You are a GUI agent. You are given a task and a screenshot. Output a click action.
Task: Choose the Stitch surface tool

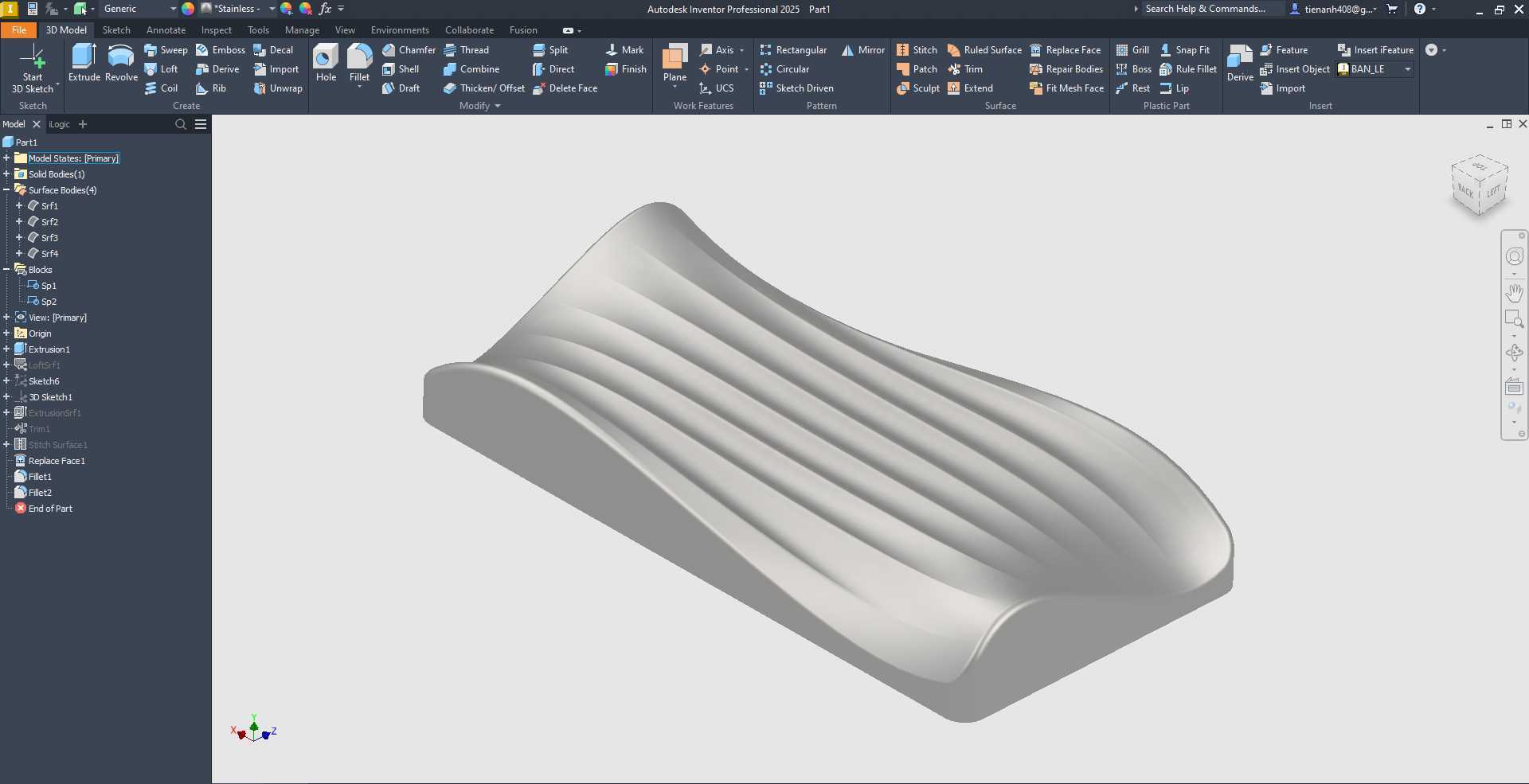click(917, 49)
